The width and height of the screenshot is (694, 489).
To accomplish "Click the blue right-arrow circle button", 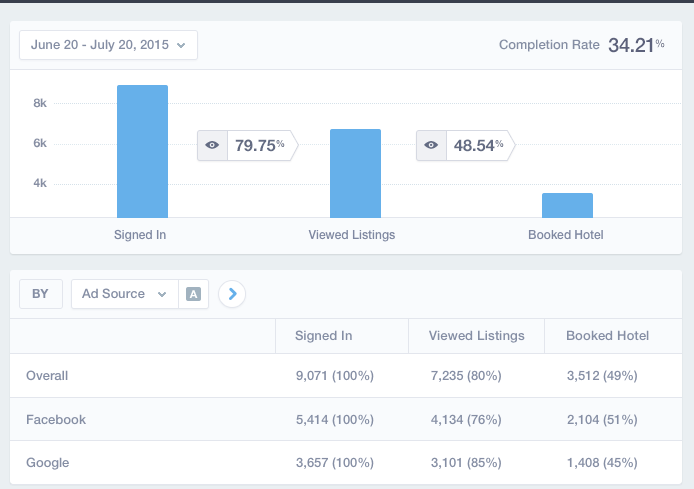I will coord(232,294).
